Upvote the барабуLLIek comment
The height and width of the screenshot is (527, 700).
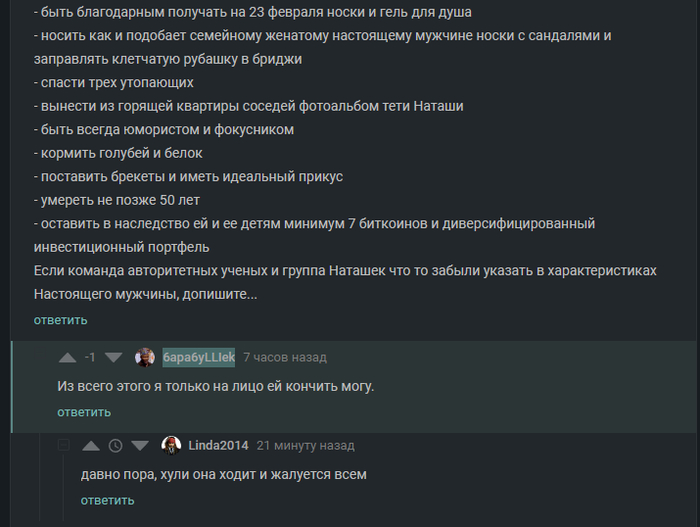(68, 357)
